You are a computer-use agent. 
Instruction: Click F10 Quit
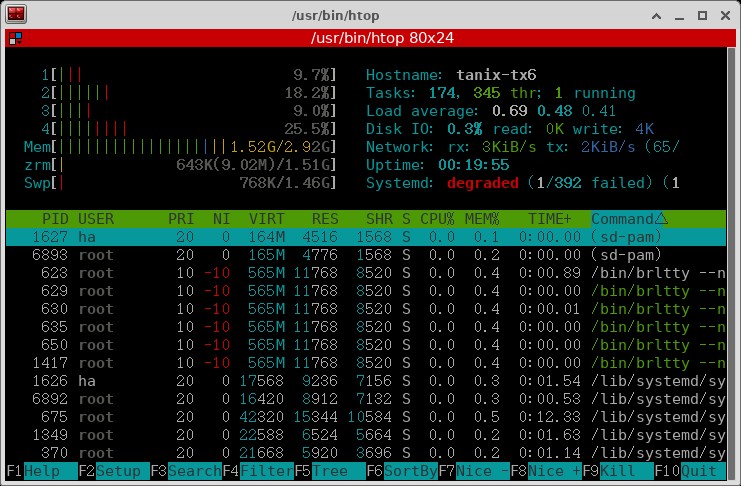click(x=690, y=471)
